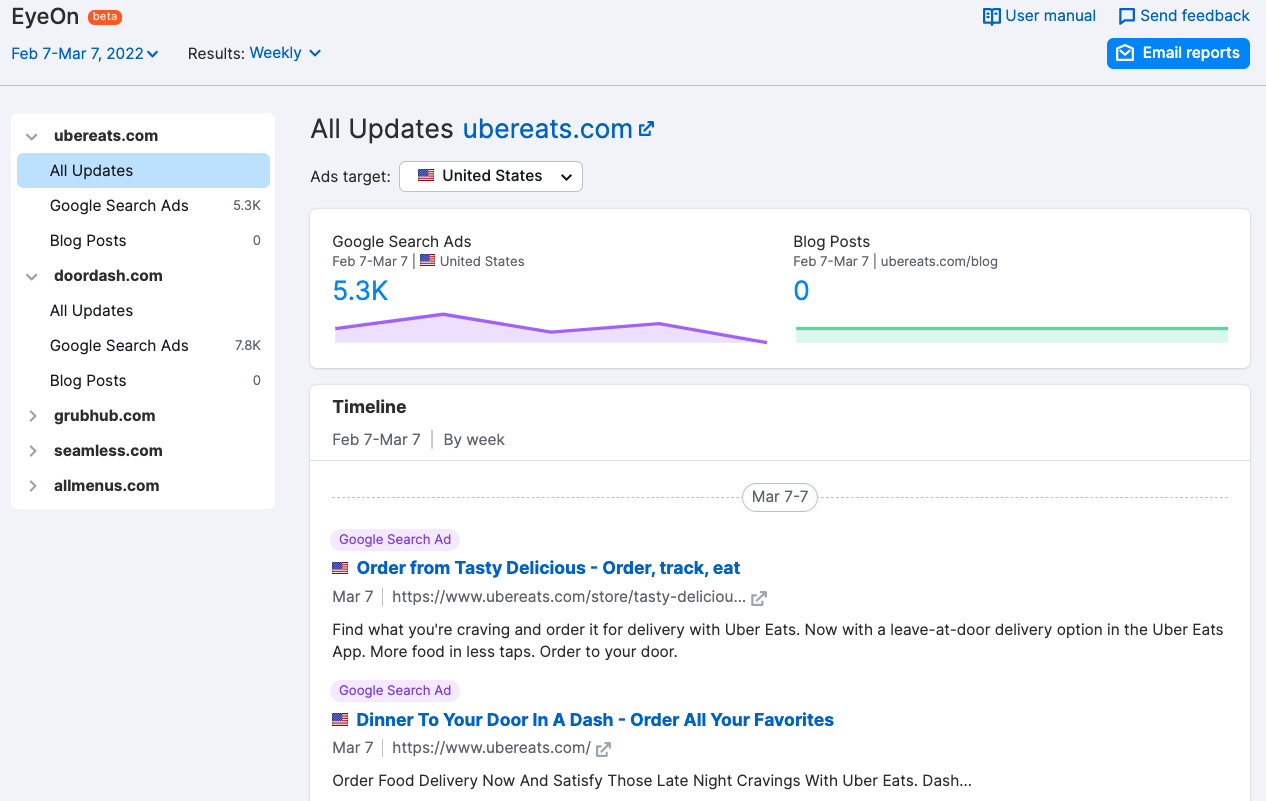Click the tasty-delicious store URL text
The width and height of the screenshot is (1266, 801).
click(568, 597)
